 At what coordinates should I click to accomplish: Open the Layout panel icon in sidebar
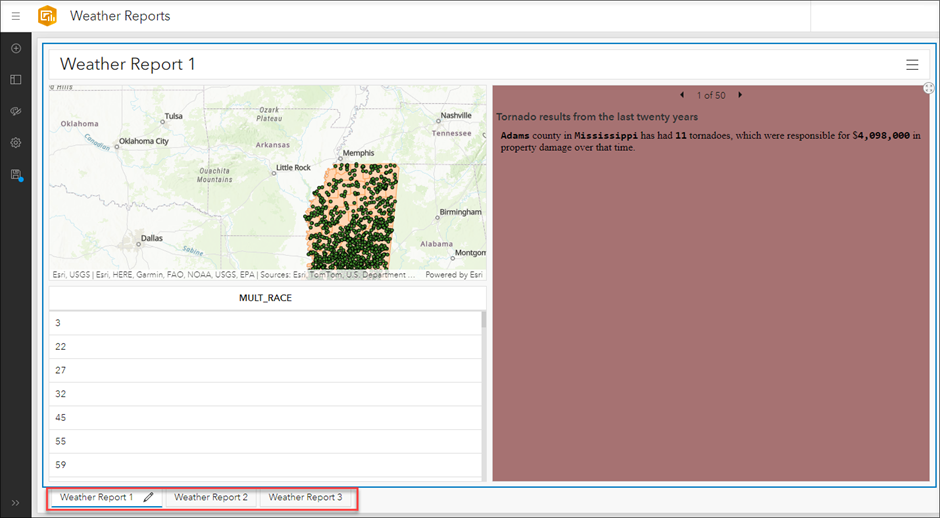click(16, 79)
